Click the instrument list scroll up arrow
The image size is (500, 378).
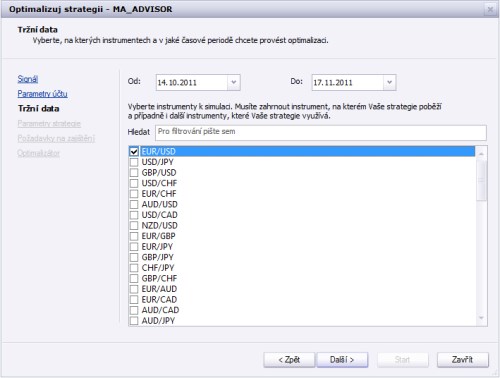point(481,154)
